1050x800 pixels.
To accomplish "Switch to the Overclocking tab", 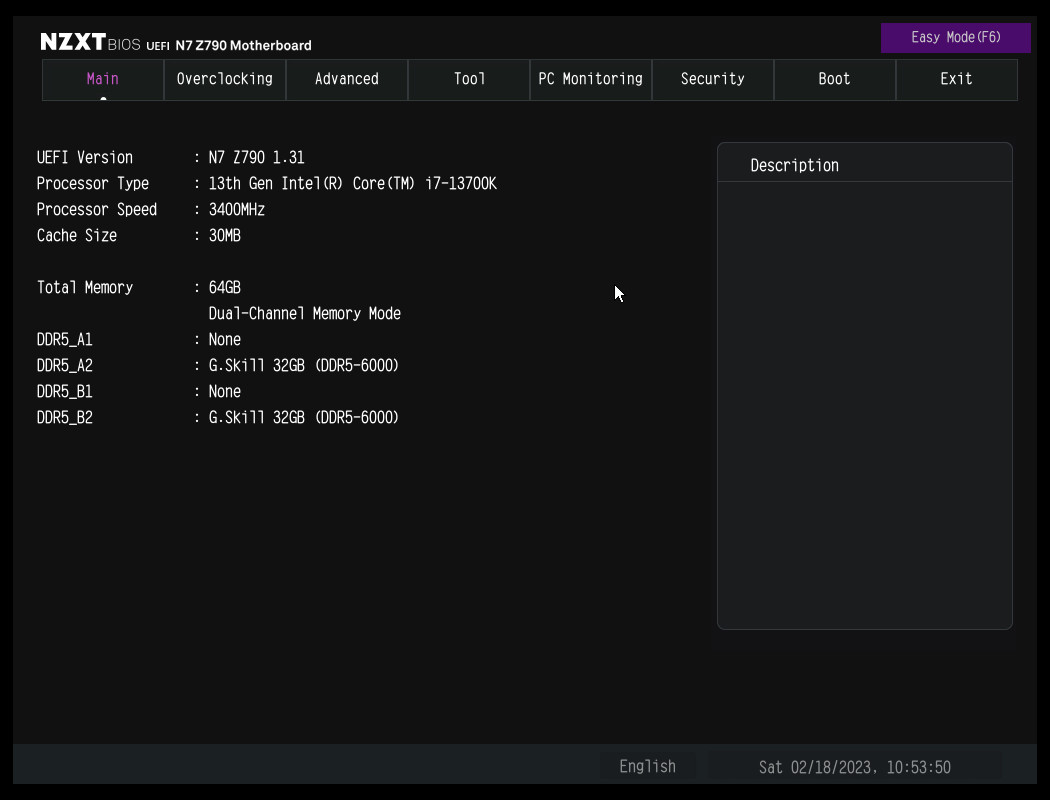I will [224, 79].
